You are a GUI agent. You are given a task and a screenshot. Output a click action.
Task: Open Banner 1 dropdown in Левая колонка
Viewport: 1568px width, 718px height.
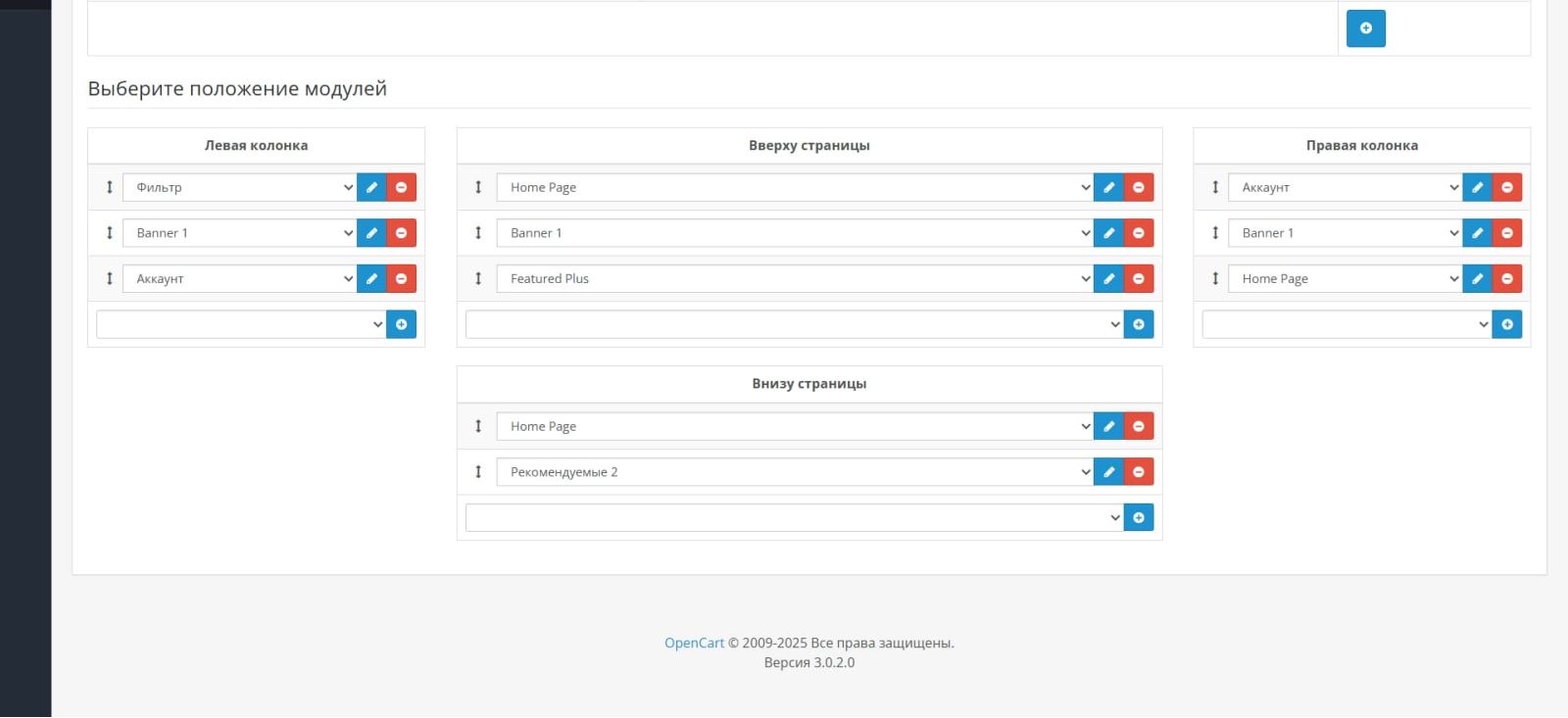[x=240, y=233]
